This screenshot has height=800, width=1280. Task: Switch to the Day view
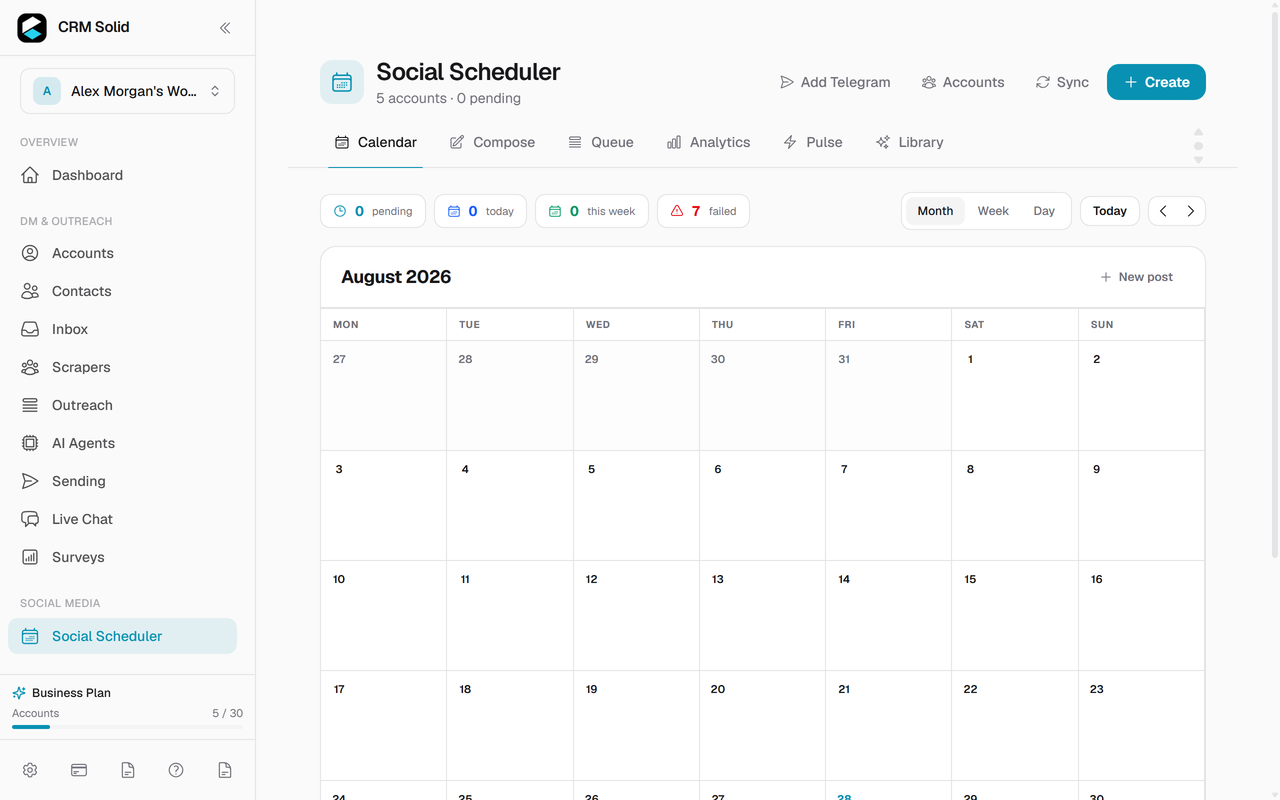click(x=1044, y=211)
